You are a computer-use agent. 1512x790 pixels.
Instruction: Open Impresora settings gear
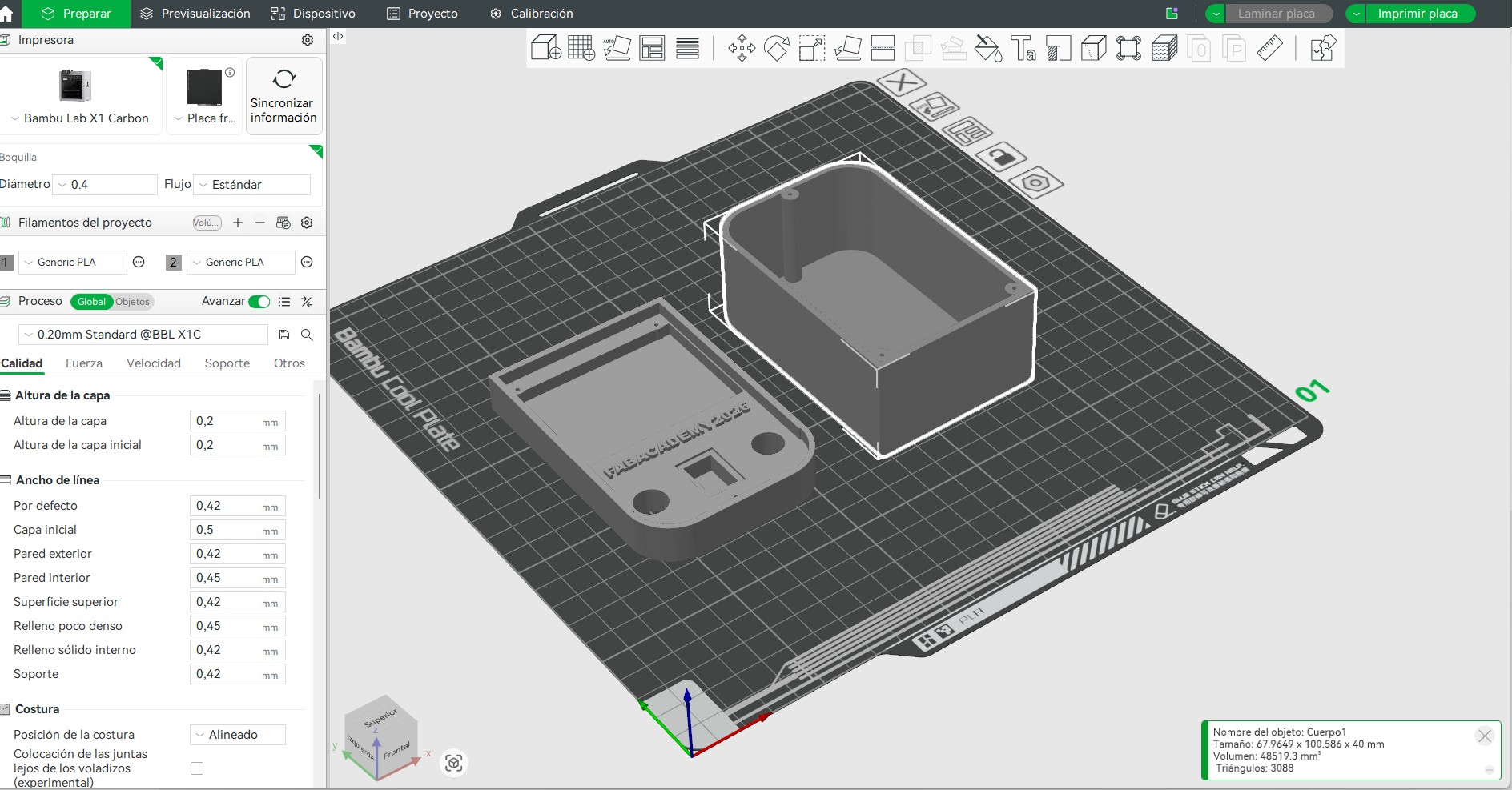[x=308, y=40]
